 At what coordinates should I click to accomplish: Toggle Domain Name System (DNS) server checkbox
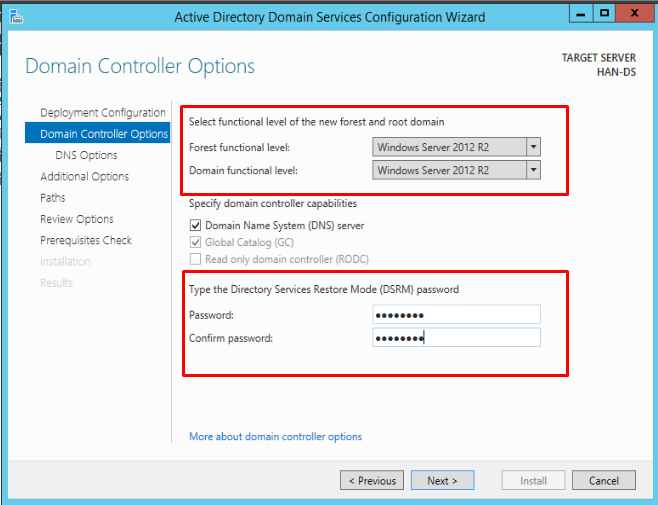click(195, 225)
